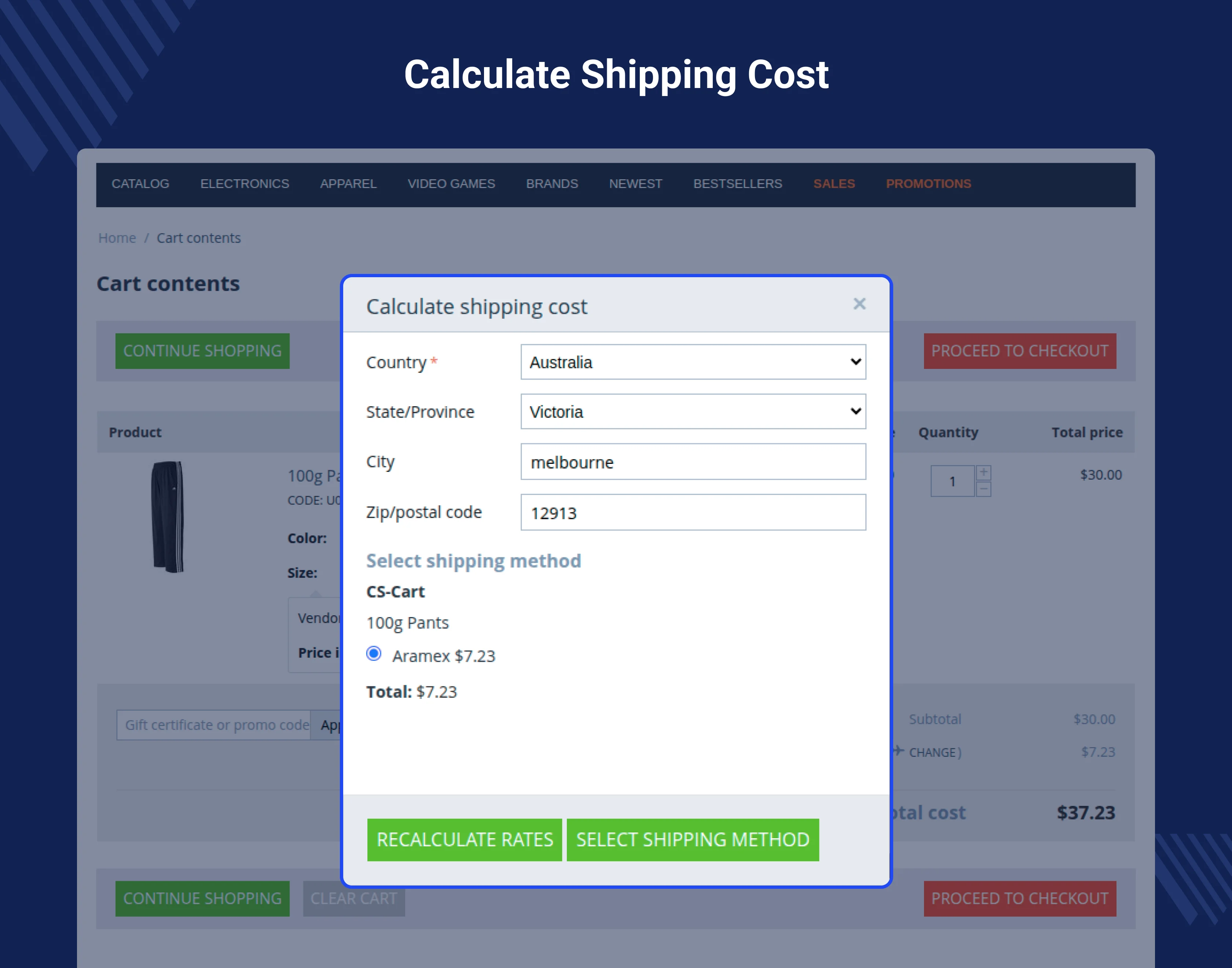This screenshot has height=968, width=1232.
Task: Select the Aramex $7.23 radio button
Action: click(x=374, y=654)
